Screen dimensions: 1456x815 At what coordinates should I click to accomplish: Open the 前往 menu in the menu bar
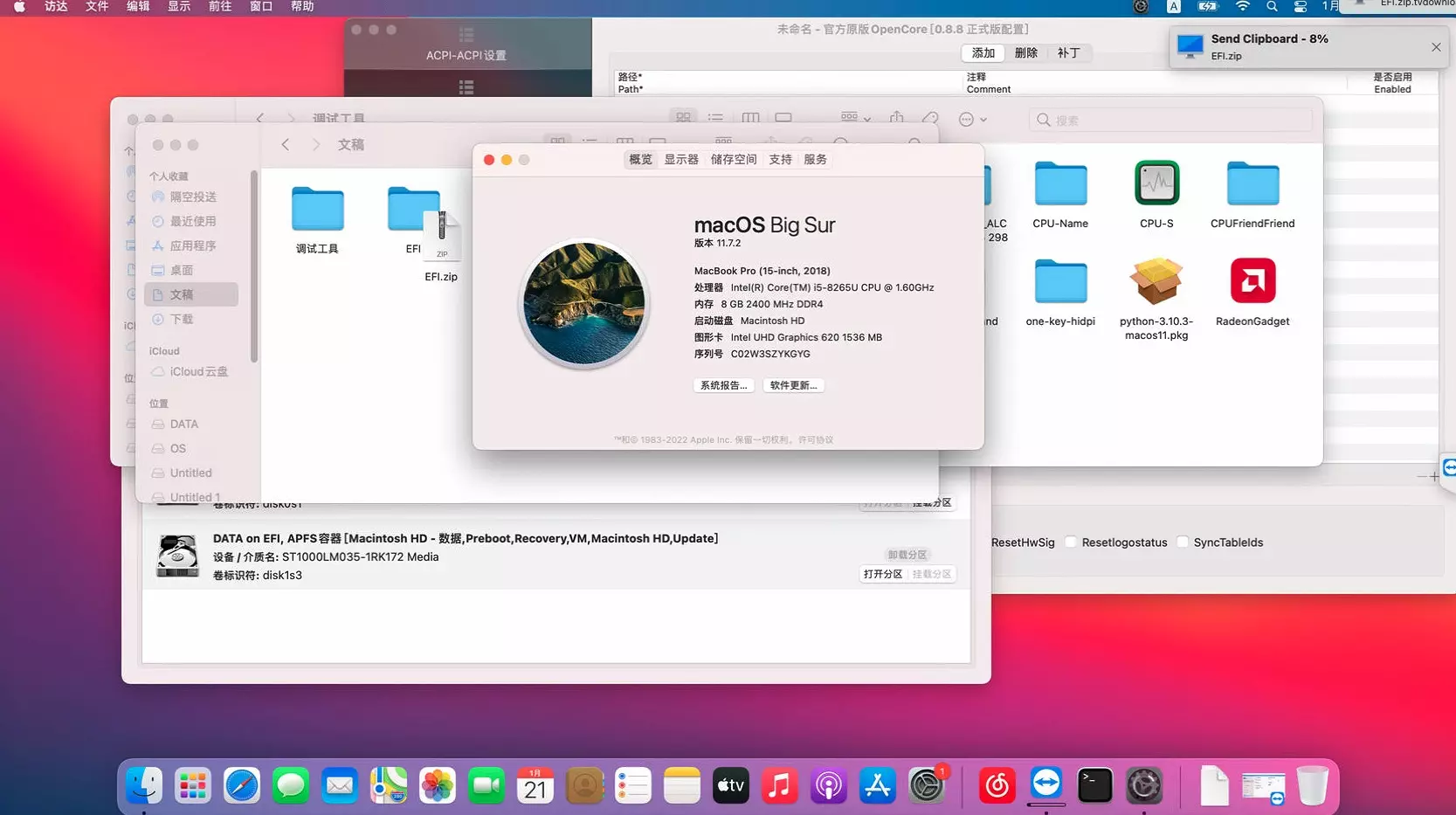[x=219, y=7]
